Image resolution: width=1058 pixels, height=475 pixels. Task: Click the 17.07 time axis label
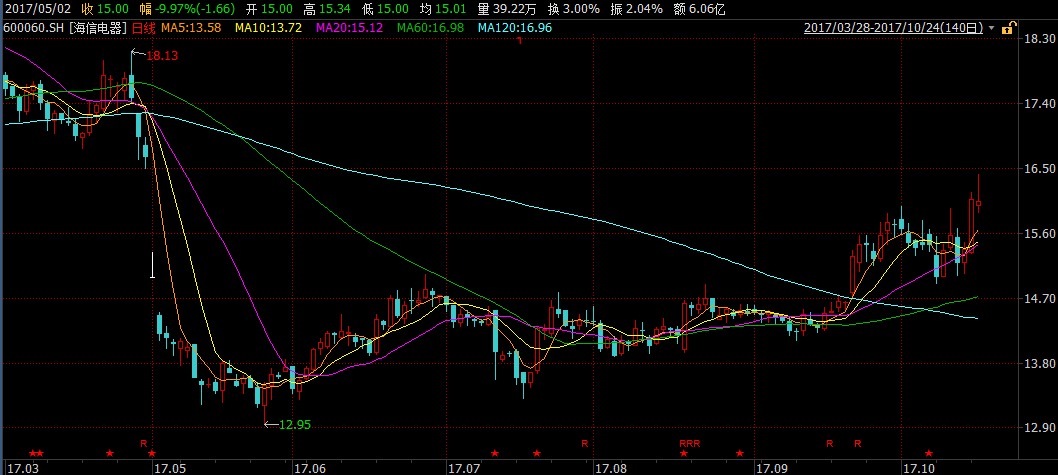tap(464, 467)
